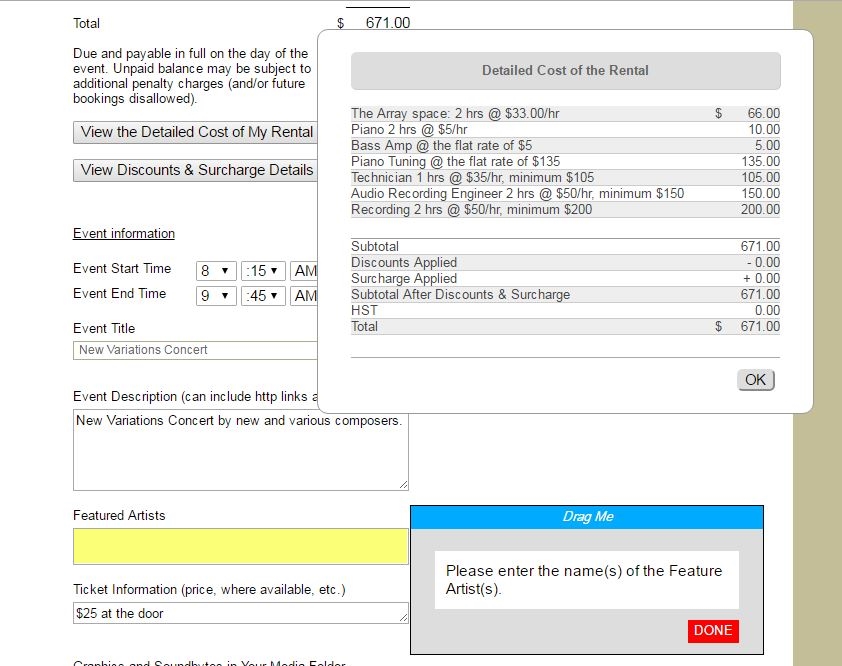
Task: Click the 'Event information' heading
Action: coord(124,234)
